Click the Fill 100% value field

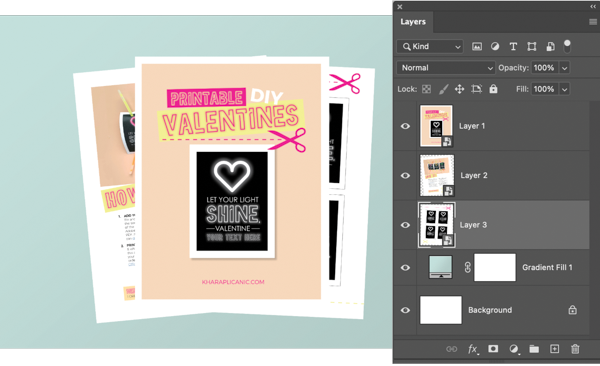click(x=544, y=89)
